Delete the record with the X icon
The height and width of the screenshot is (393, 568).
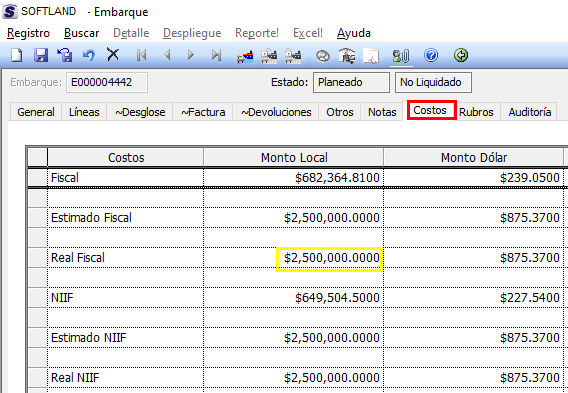tap(113, 55)
